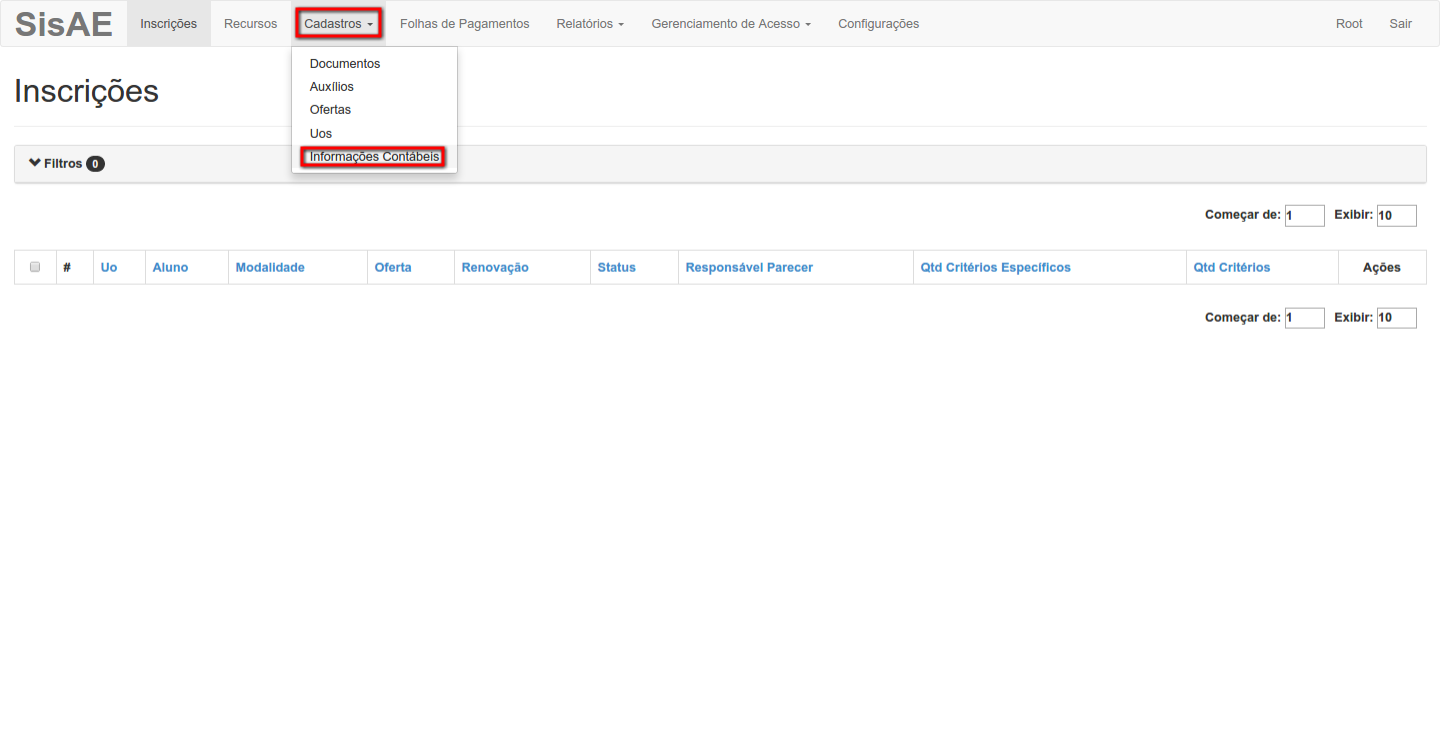The width and height of the screenshot is (1440, 742).
Task: Go to Recursos page
Action: click(x=251, y=24)
